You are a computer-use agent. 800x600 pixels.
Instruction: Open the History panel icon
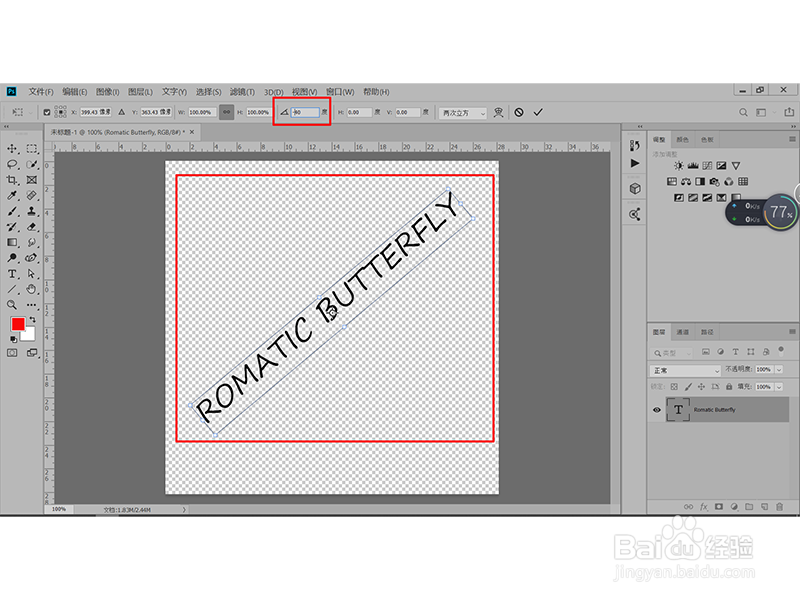(635, 146)
